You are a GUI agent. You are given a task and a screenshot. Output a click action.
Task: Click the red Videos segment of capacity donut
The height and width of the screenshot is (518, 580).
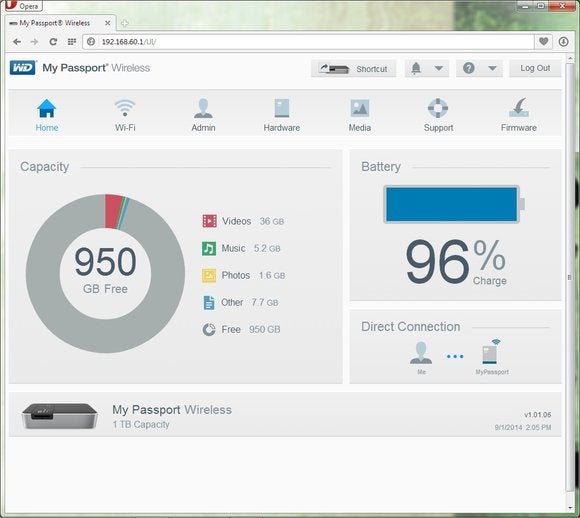(113, 212)
